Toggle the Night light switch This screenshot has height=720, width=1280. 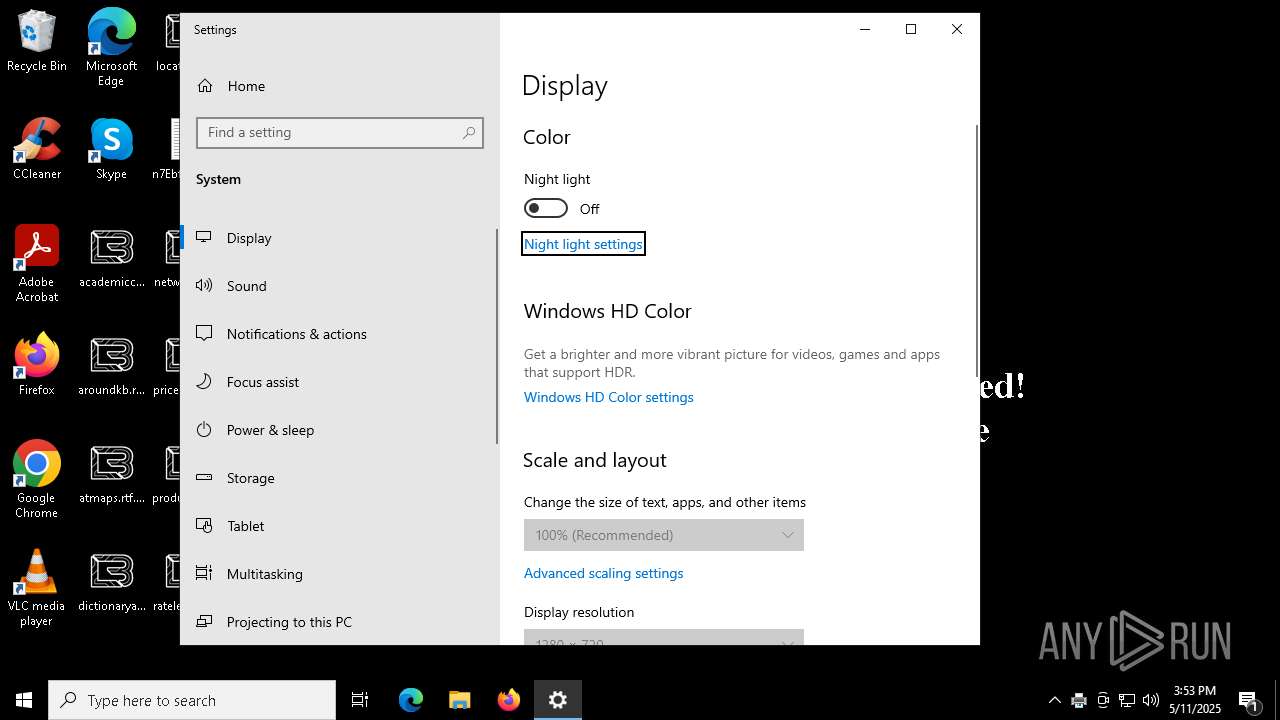[546, 208]
